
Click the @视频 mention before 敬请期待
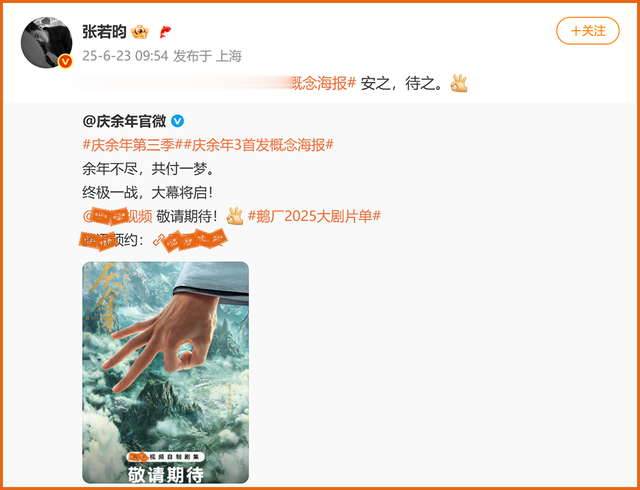[118, 216]
